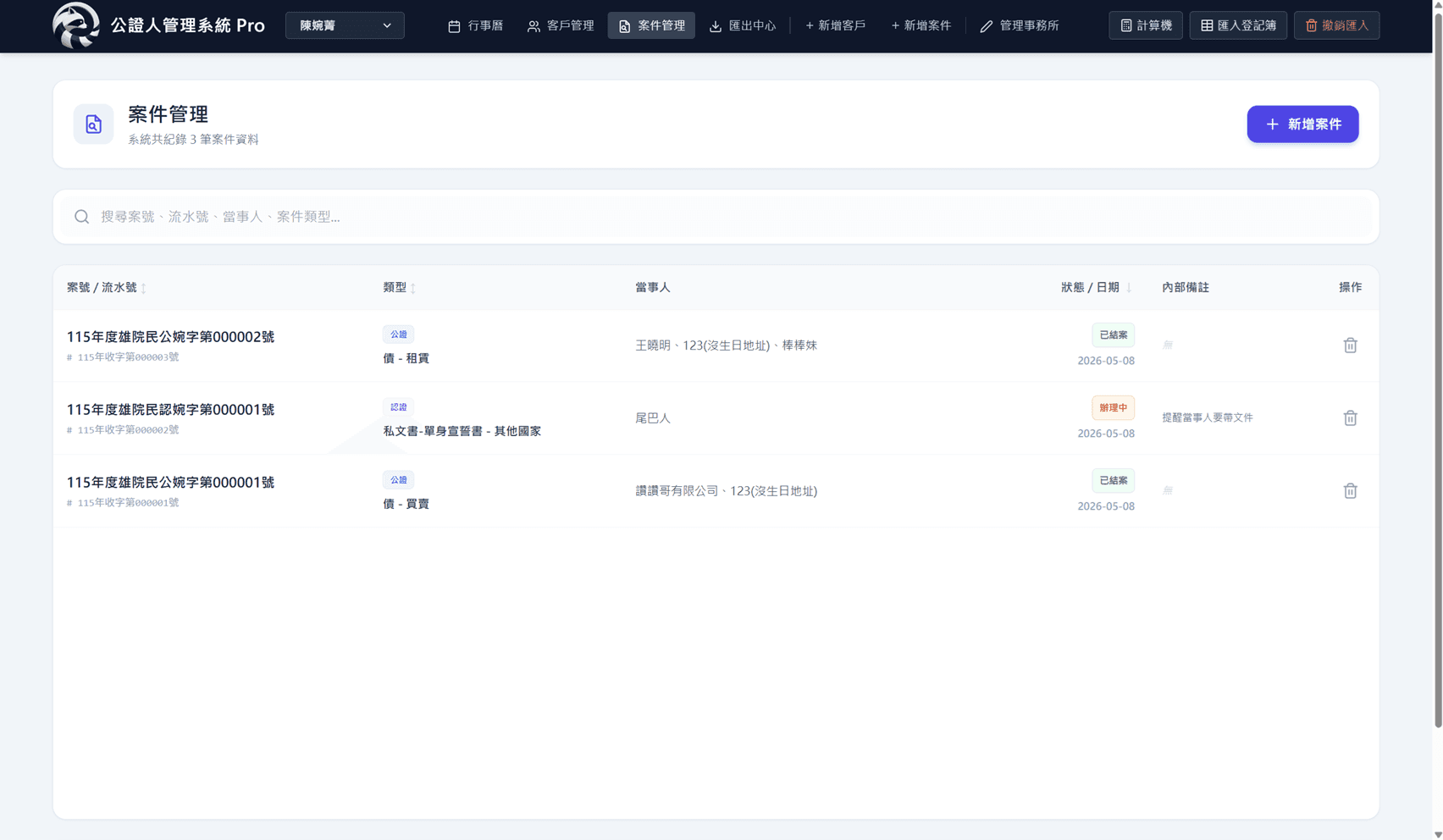This screenshot has height=840, width=1443.
Task: Click parties 讚讚哥有限公司、123(沒生日地址)
Action: tap(726, 491)
